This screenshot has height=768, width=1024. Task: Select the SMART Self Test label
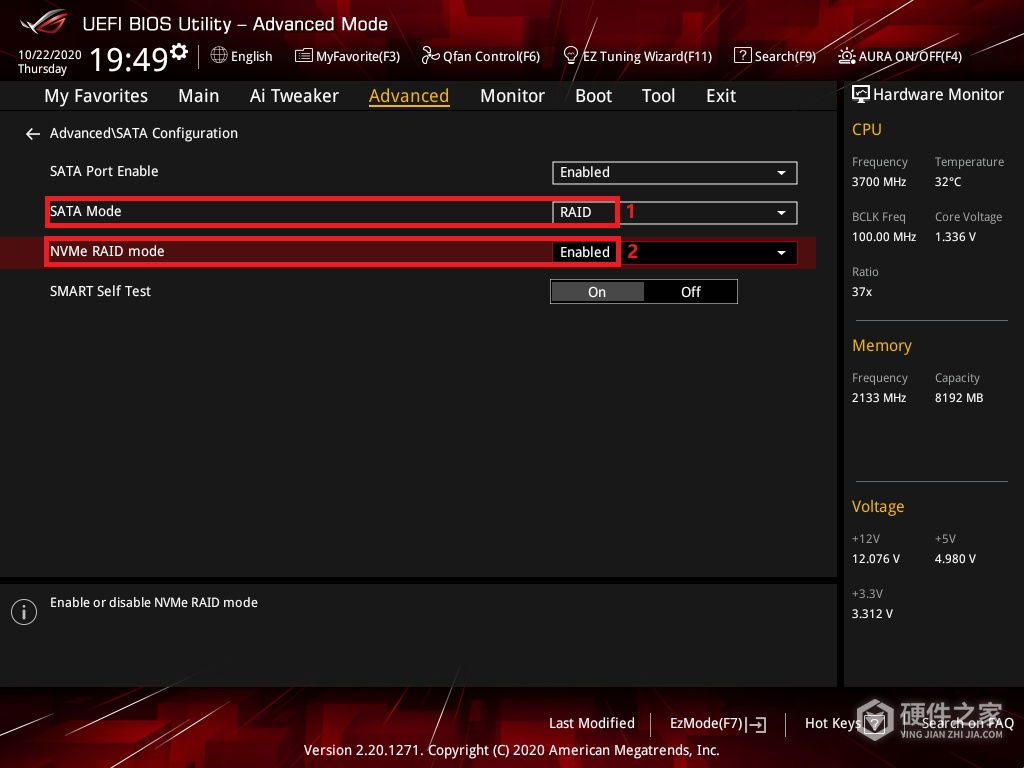point(100,291)
